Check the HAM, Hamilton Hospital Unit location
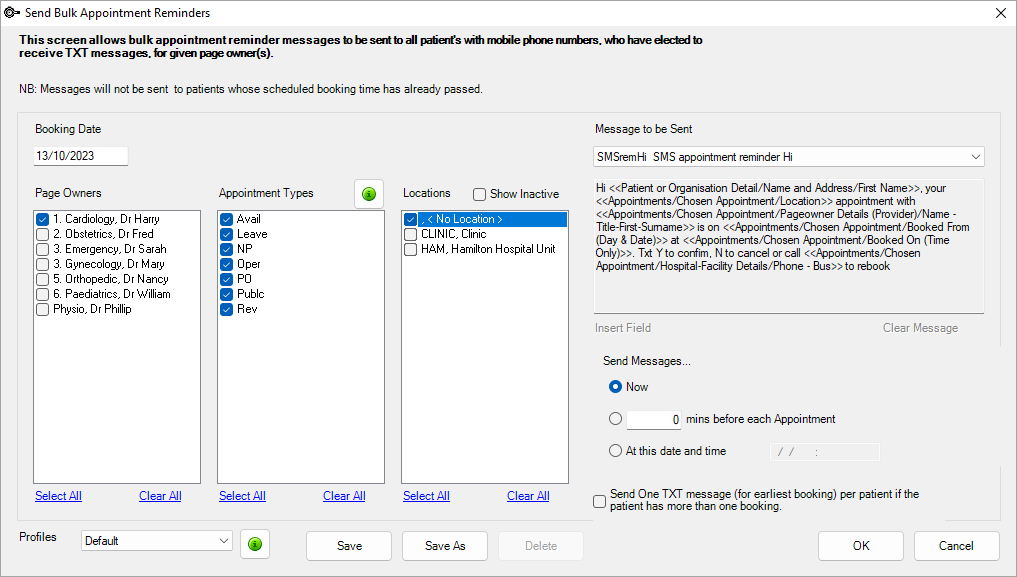Screen dimensions: 1017x577 tap(411, 249)
